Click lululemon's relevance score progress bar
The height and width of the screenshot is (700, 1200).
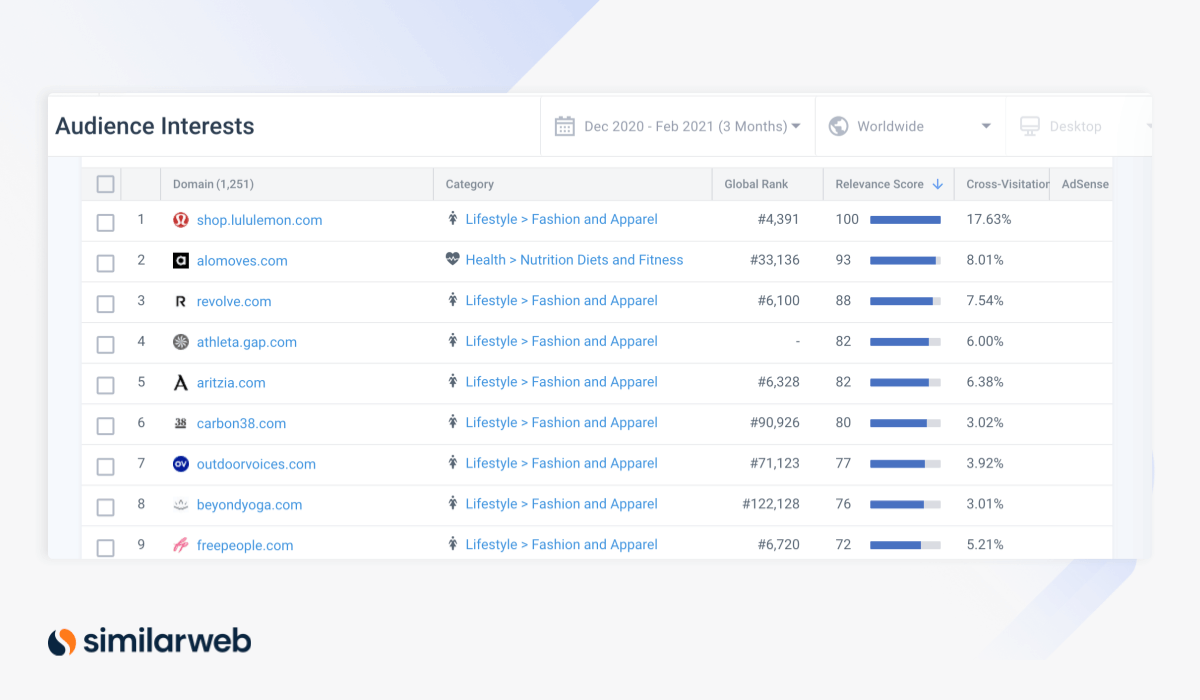904,219
